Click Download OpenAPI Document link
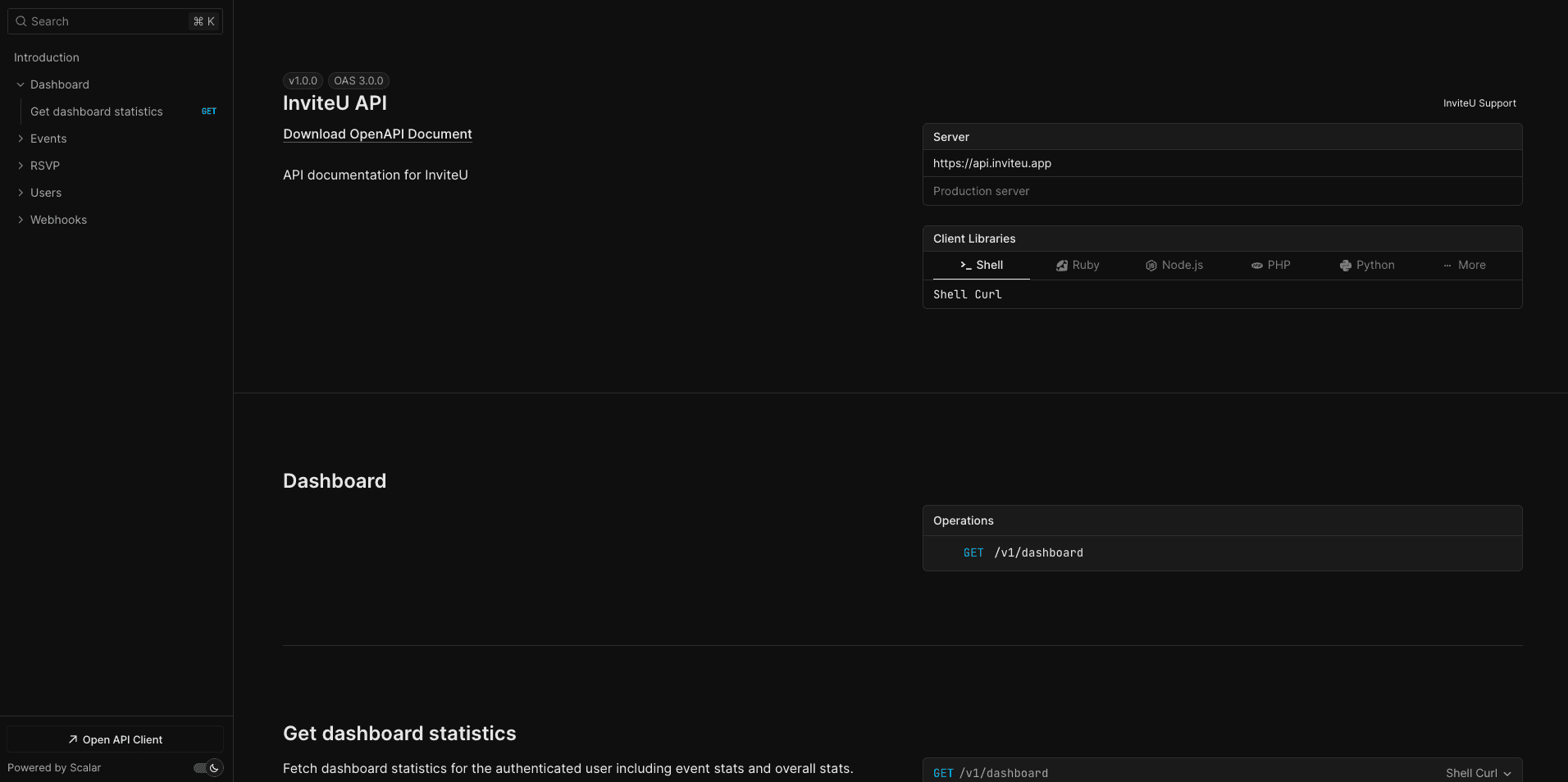The height and width of the screenshot is (782, 1568). [377, 134]
